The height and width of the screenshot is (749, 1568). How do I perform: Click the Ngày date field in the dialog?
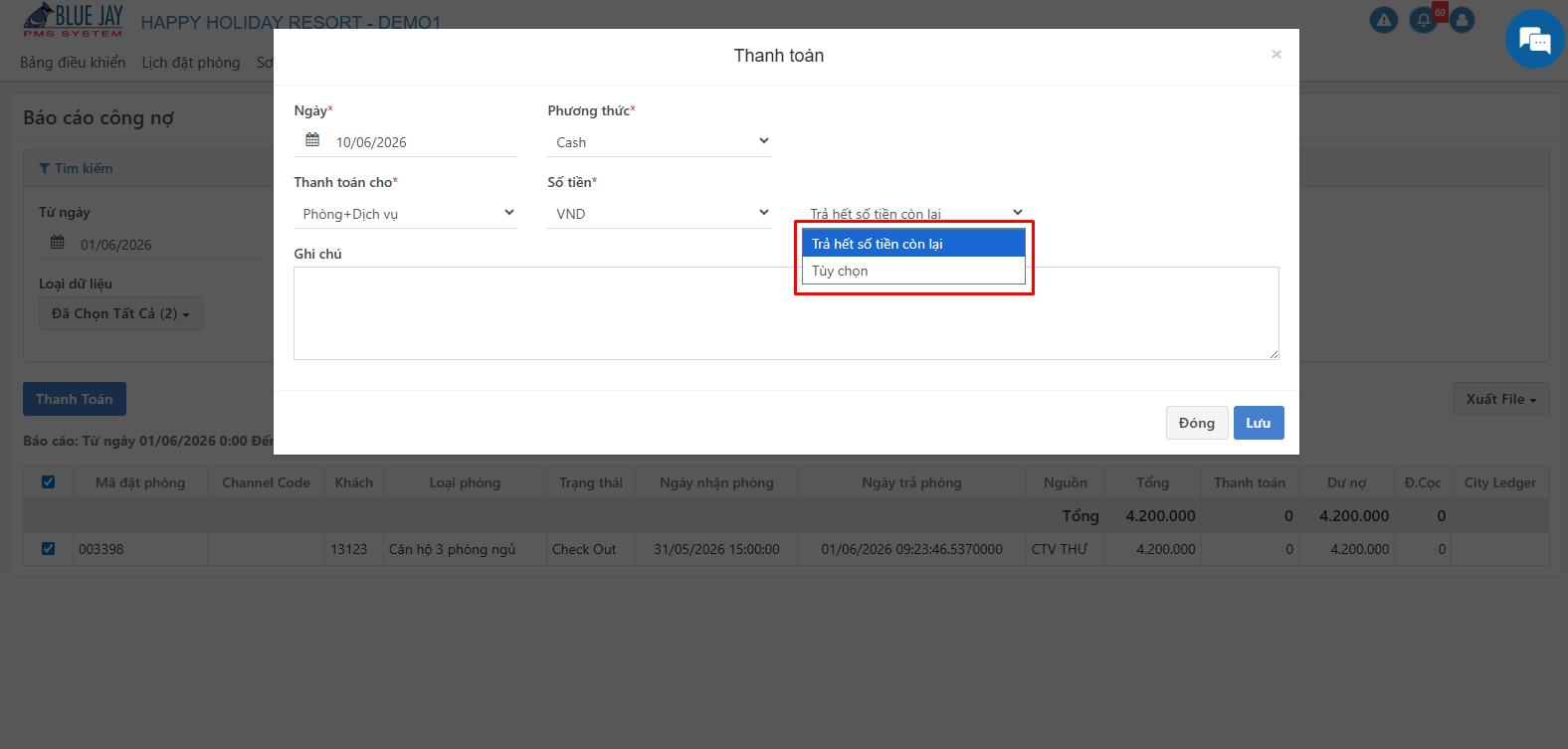click(406, 142)
